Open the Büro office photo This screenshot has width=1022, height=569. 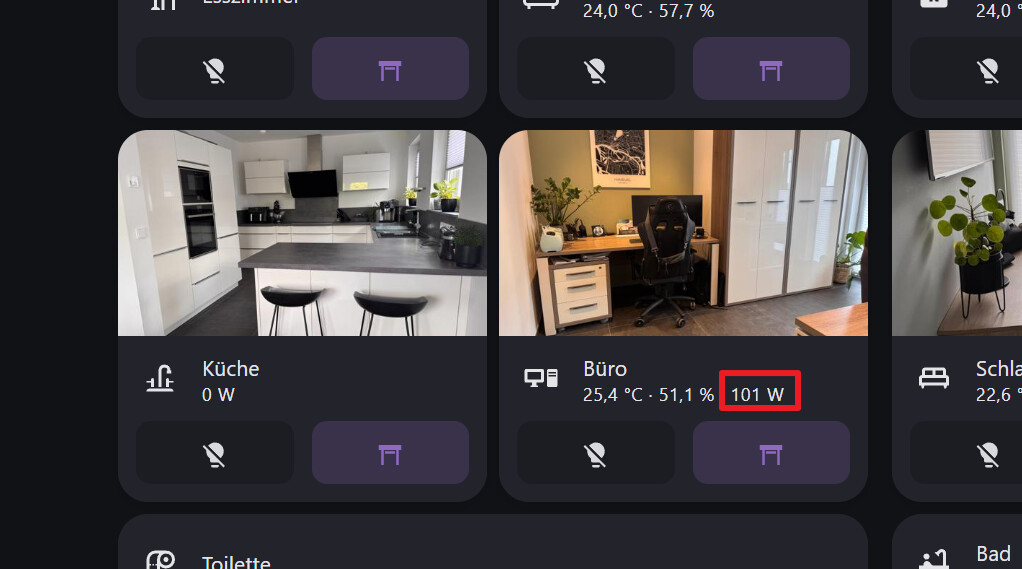[x=683, y=233]
